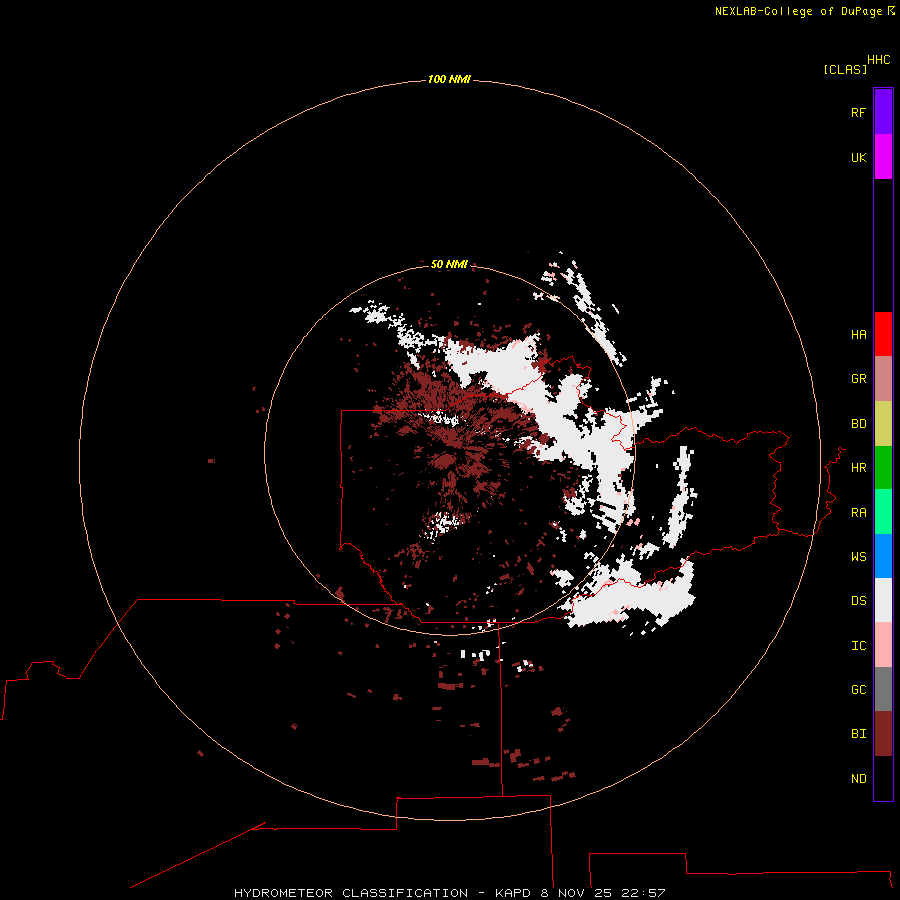Click the HR legend label
900x900 pixels.
tap(859, 468)
